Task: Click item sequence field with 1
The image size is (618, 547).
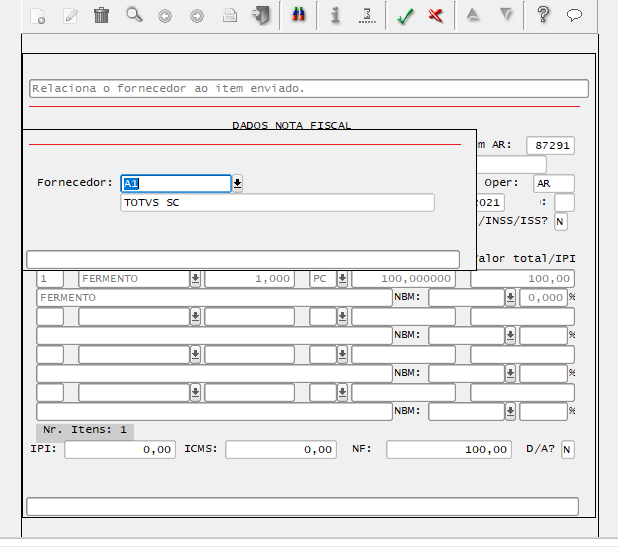Action: 50,279
